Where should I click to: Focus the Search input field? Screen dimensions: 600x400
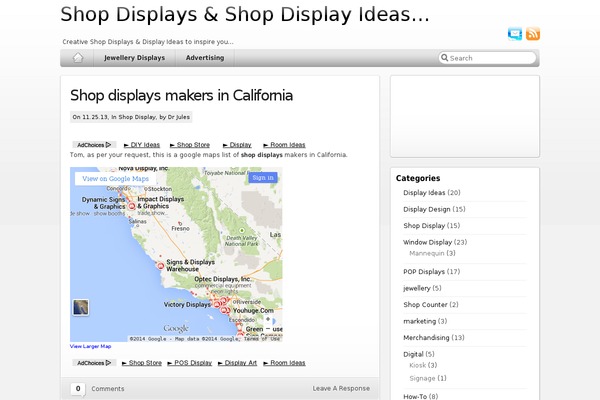[x=488, y=58]
